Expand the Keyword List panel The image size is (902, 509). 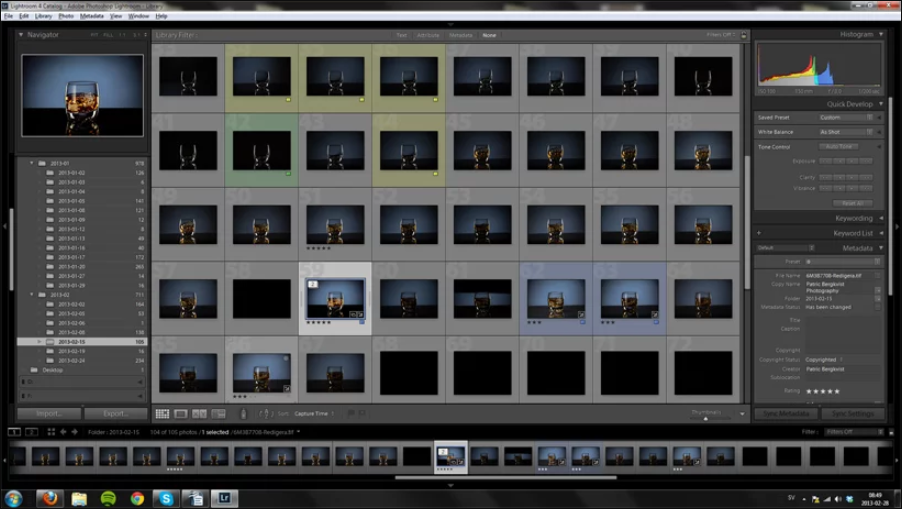881,234
